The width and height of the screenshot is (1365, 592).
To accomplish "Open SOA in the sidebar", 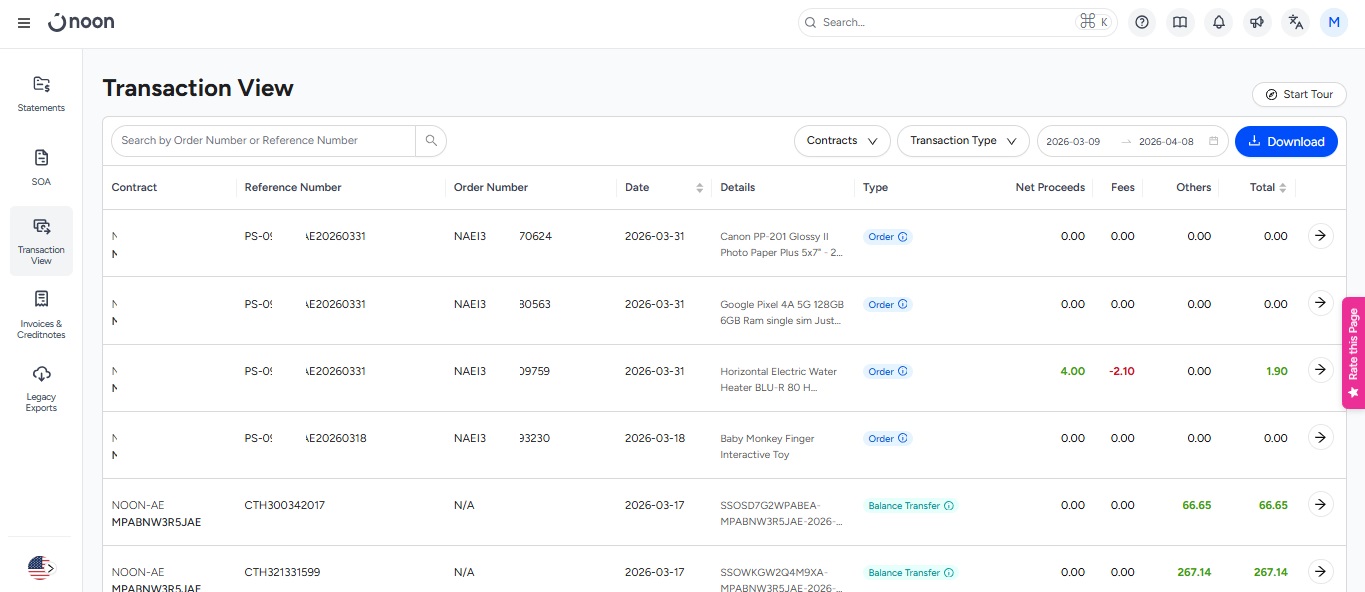I will point(41,167).
